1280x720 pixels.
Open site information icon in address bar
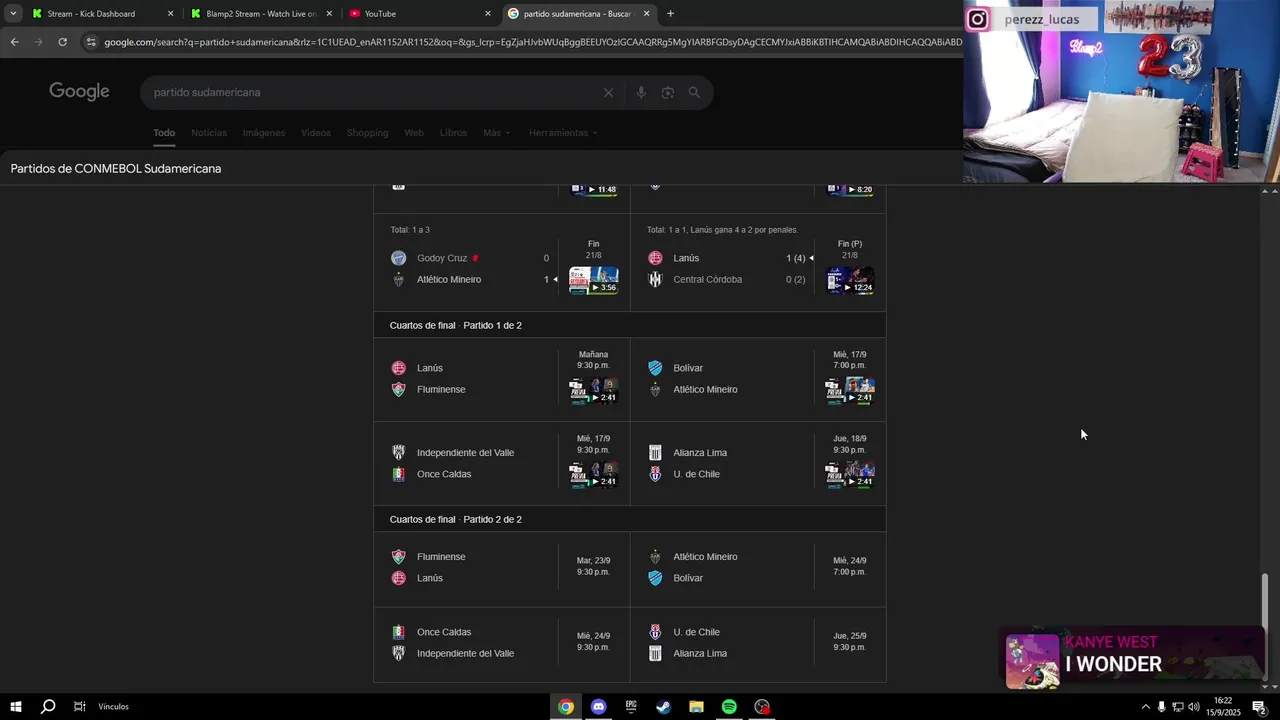tap(91, 42)
